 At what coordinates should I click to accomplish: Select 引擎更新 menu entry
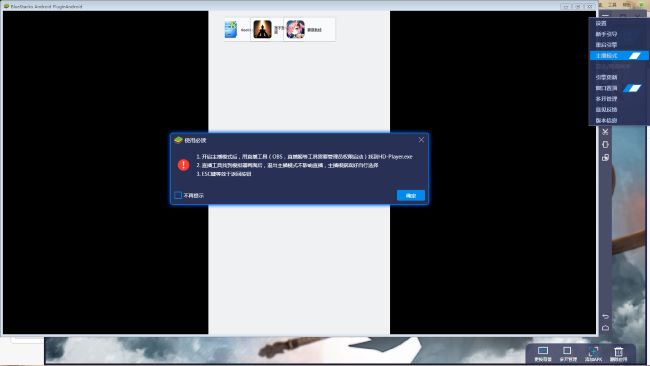coord(606,78)
